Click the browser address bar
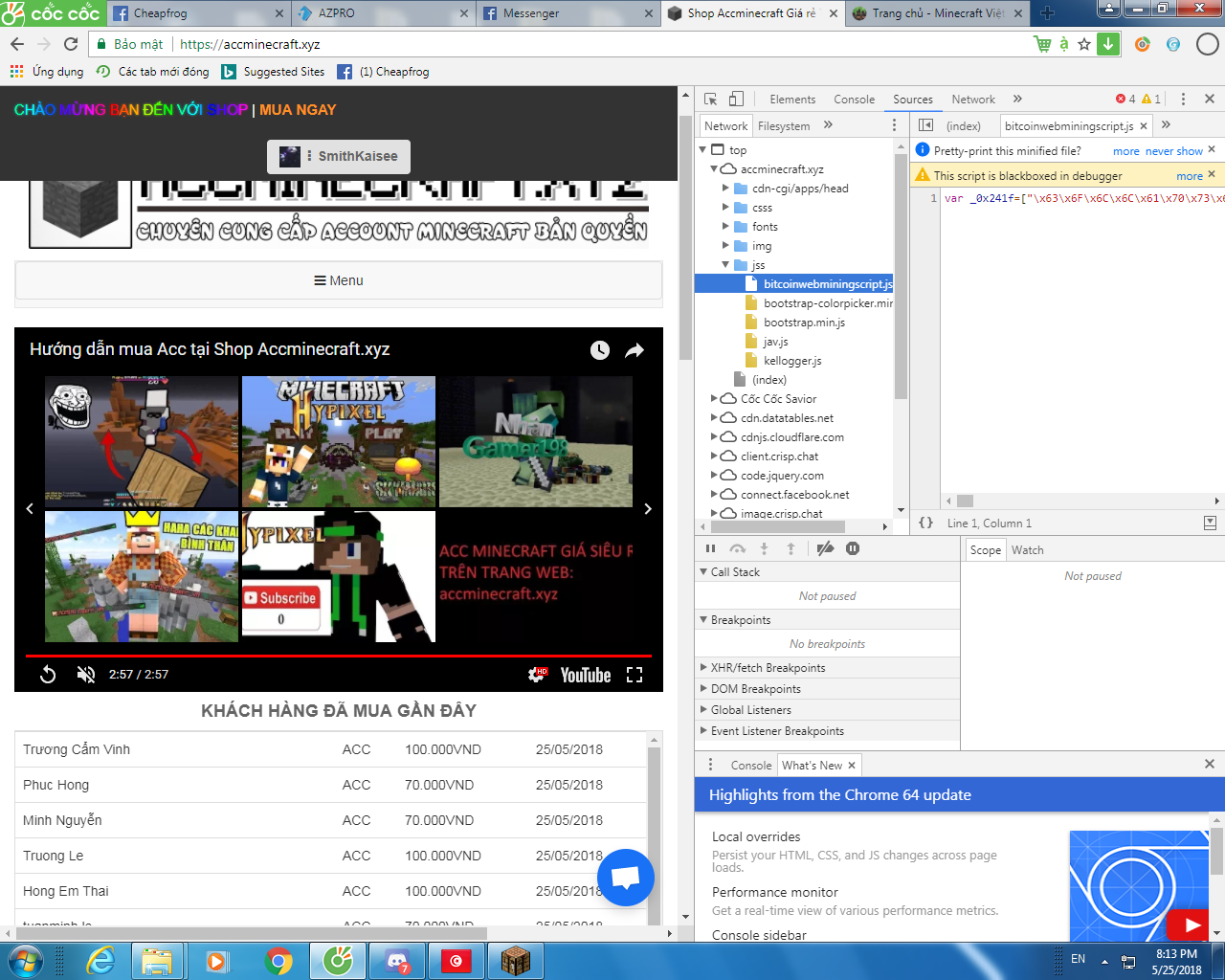Viewport: 1225px width, 980px height. pos(603,44)
